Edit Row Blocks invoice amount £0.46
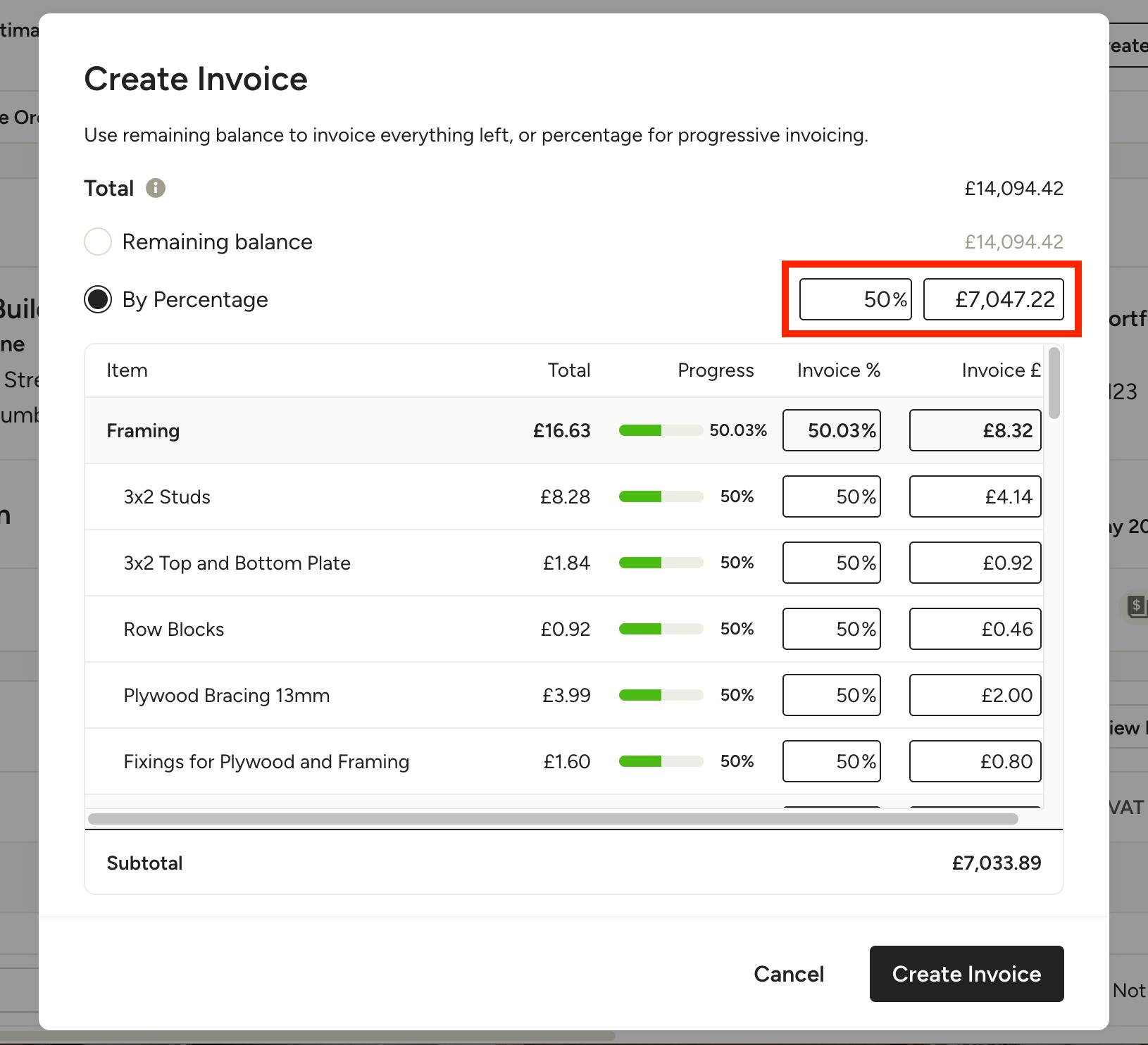1148x1045 pixels. 975,629
